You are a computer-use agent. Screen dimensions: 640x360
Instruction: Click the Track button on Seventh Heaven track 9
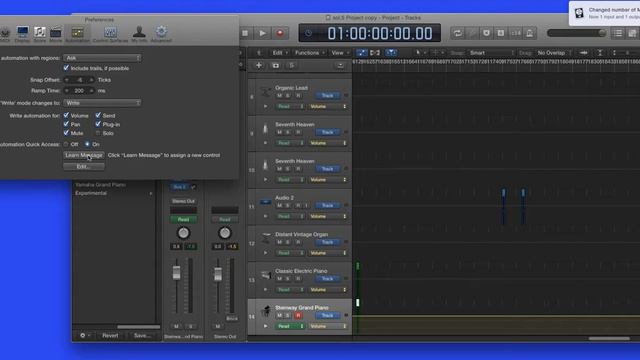pos(327,132)
